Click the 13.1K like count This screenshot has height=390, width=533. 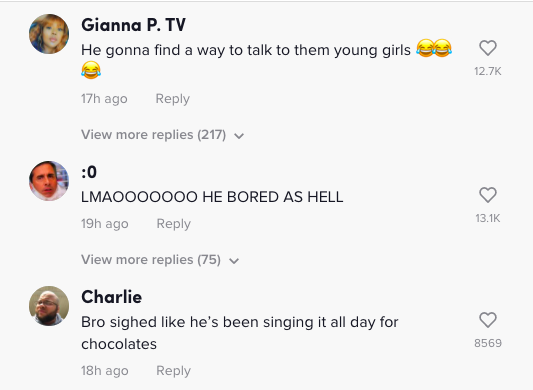[x=488, y=218]
